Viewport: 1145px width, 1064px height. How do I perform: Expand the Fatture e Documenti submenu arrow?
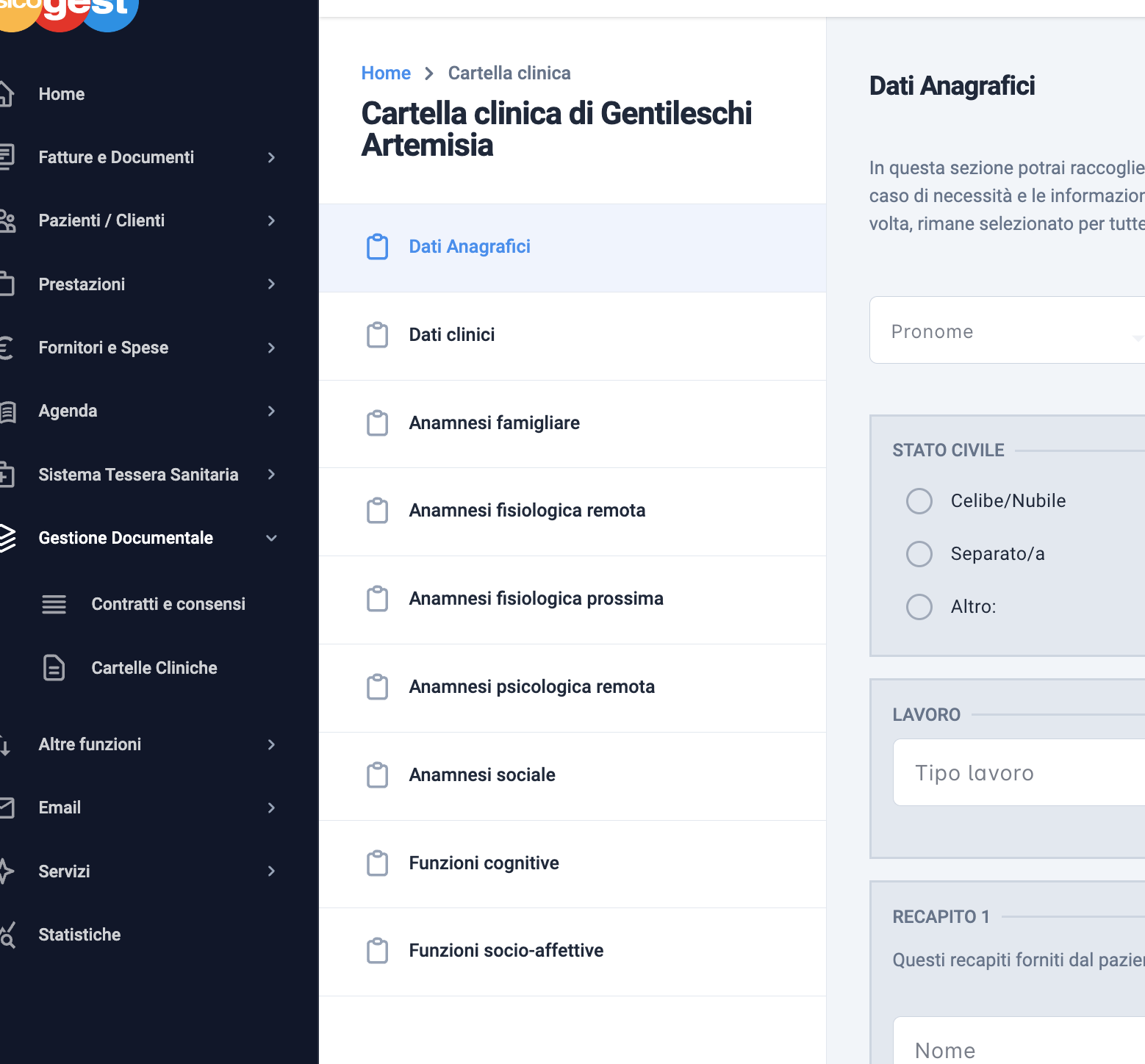[271, 157]
